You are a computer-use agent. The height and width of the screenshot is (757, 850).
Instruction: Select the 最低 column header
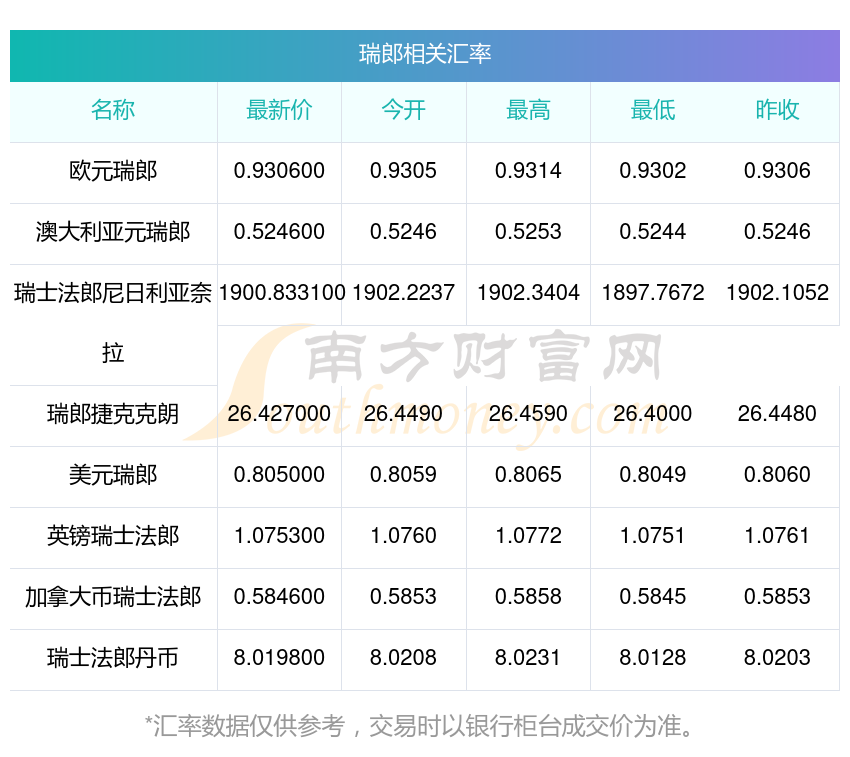[x=653, y=110]
